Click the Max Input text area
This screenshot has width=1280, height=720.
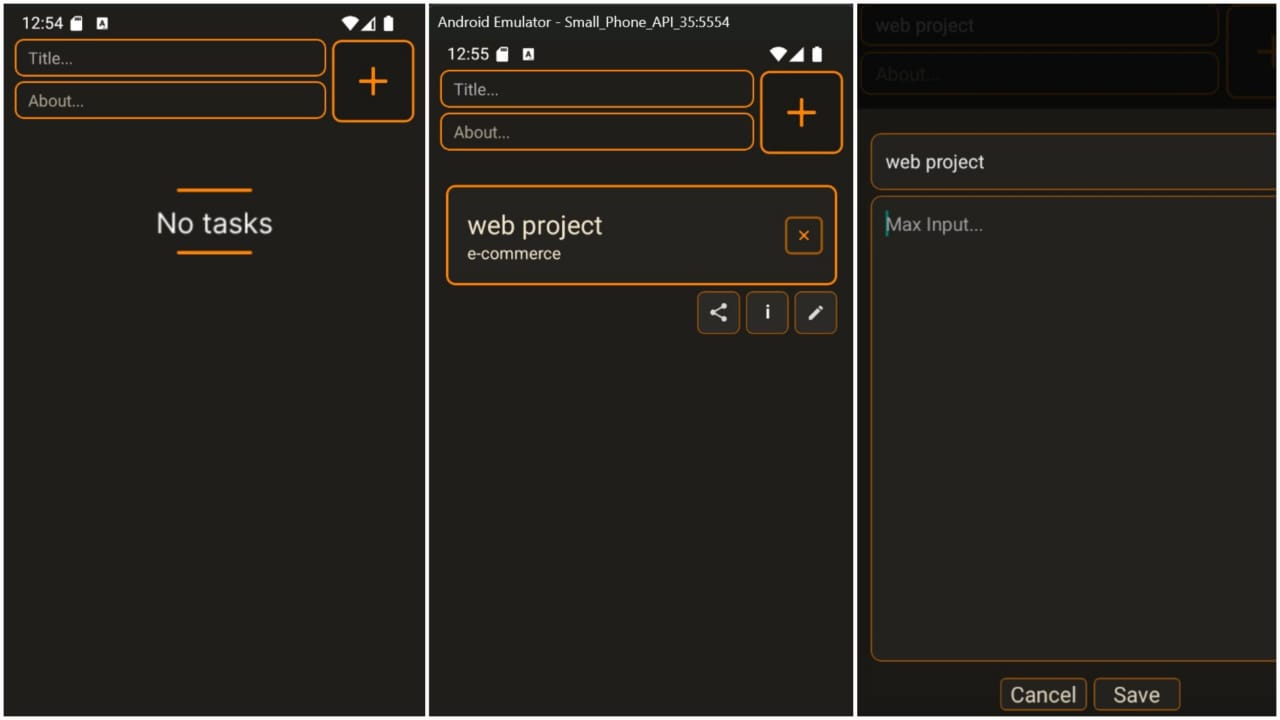tap(1075, 428)
